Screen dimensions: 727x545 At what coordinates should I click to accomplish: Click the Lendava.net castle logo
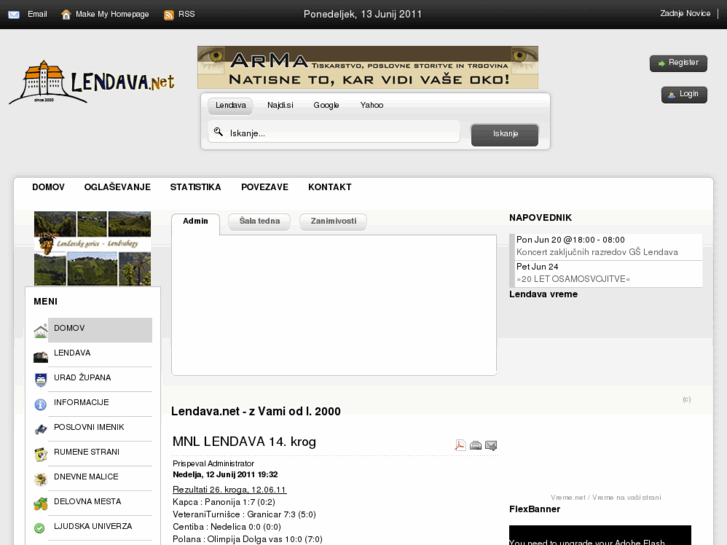92,82
